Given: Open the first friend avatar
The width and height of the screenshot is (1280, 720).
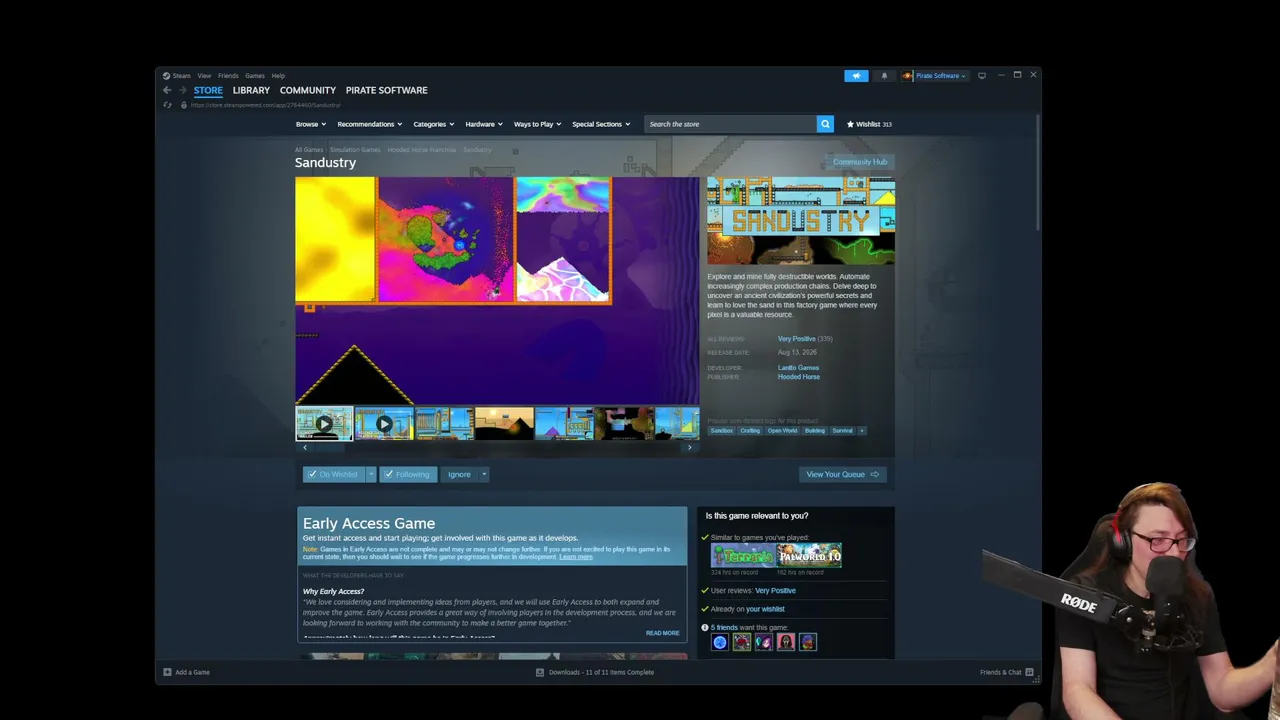Looking at the screenshot, I should click(x=720, y=642).
